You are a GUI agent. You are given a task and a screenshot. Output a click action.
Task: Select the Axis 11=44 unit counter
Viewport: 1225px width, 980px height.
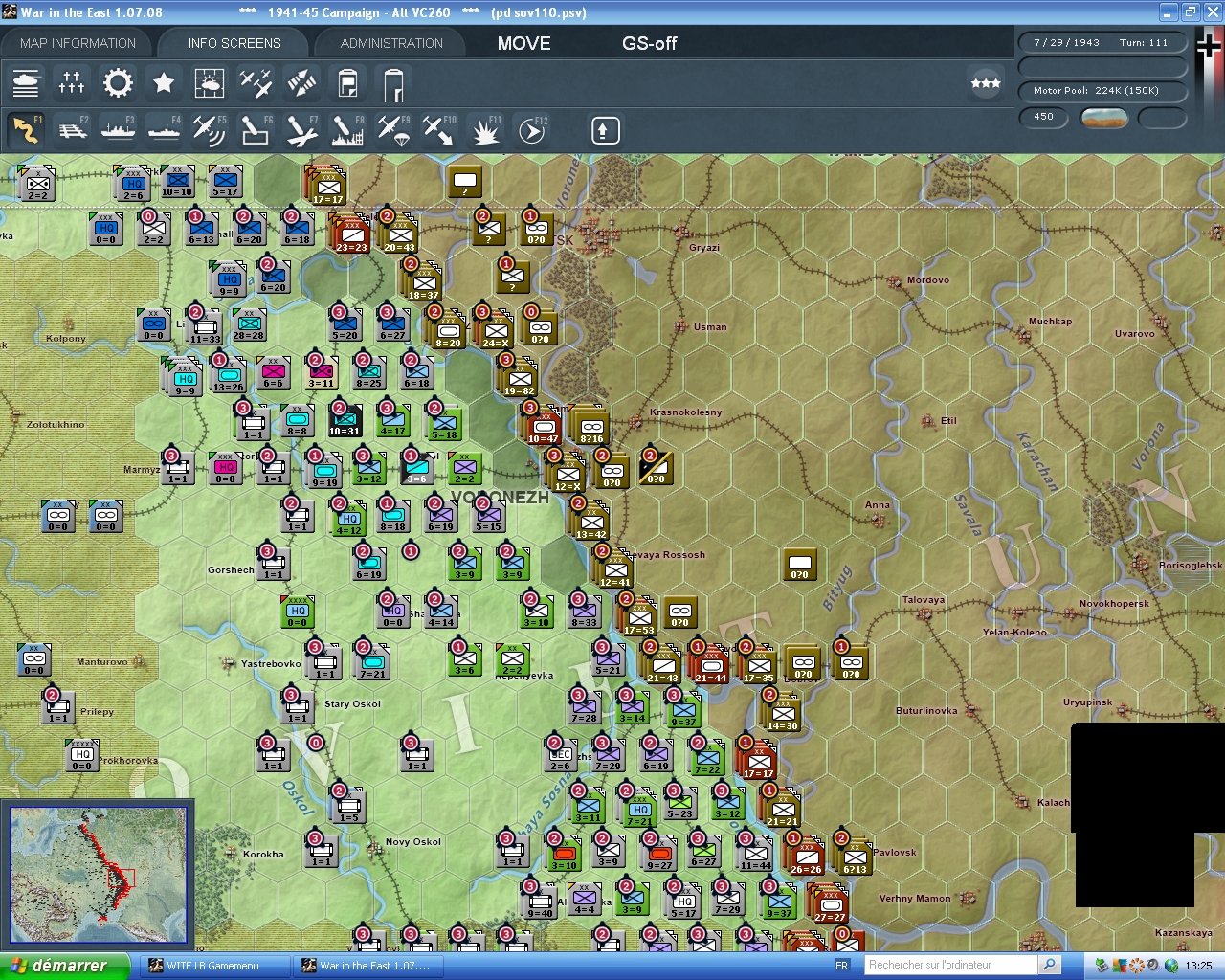click(x=755, y=855)
